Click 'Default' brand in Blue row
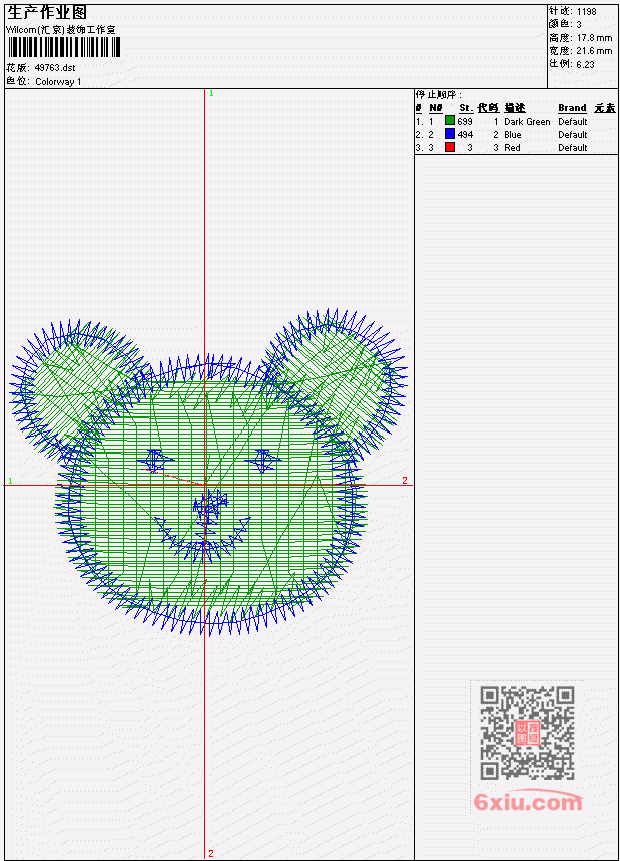Viewport: 620px width, 861px height. click(573, 135)
